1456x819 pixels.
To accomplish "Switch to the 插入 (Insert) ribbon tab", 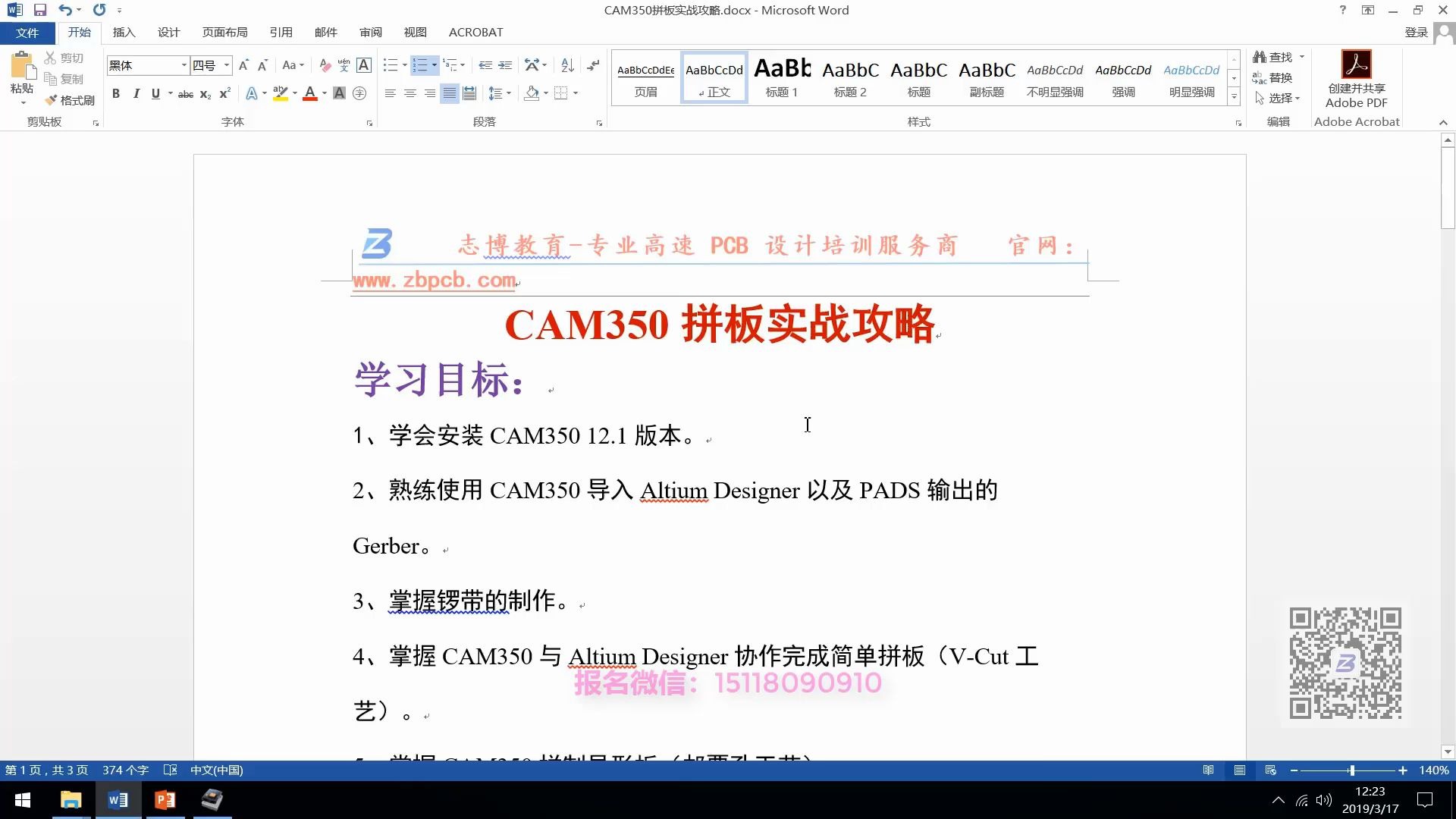I will coord(124,33).
